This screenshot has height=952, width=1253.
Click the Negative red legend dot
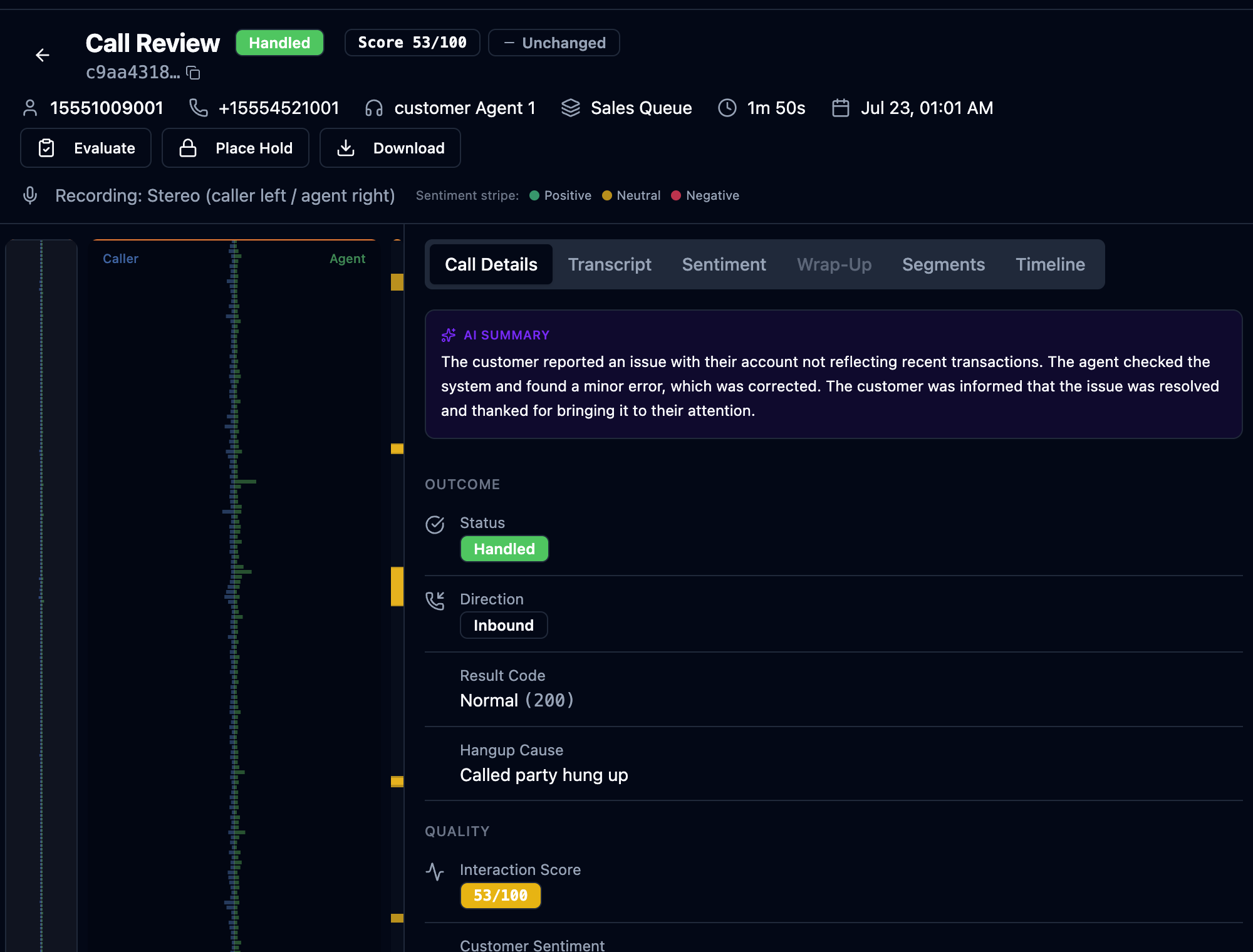point(676,195)
